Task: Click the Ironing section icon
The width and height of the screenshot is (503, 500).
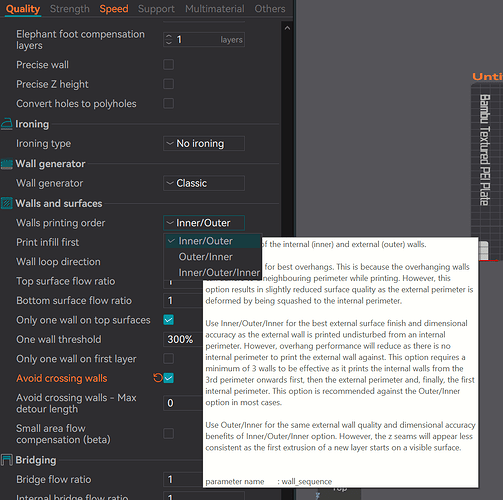Action: (x=7, y=124)
